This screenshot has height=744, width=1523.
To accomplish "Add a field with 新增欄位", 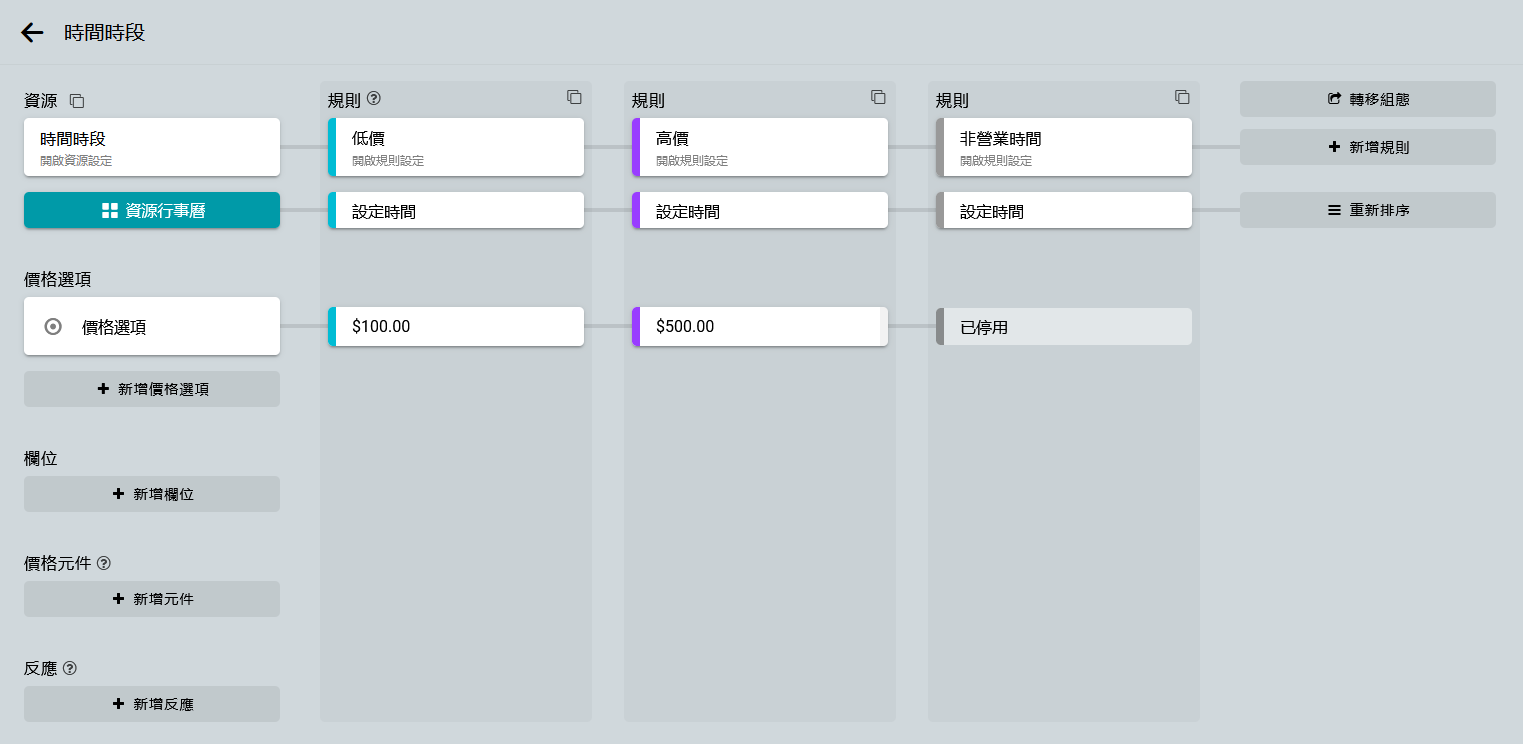I will (152, 494).
